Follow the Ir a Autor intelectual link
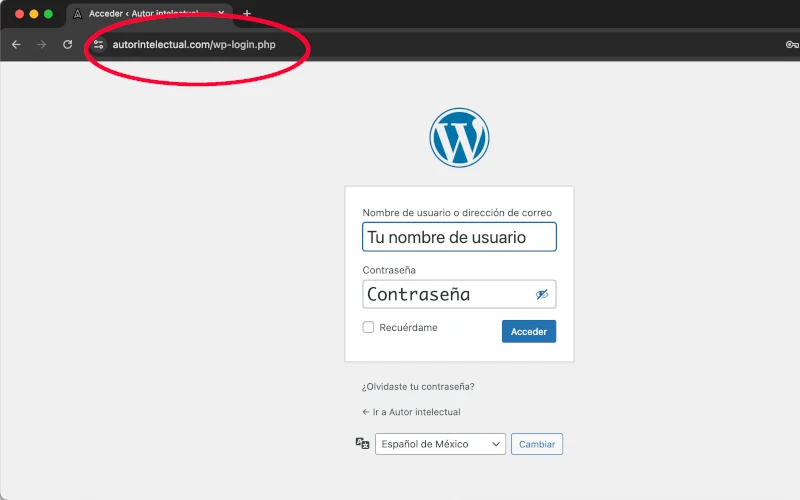The image size is (800, 500). (x=411, y=412)
